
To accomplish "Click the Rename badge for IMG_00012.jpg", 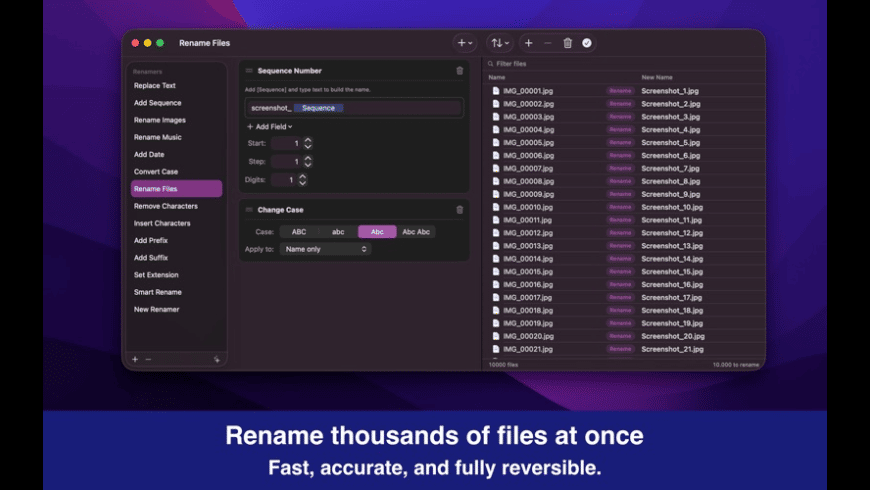I will coord(620,233).
